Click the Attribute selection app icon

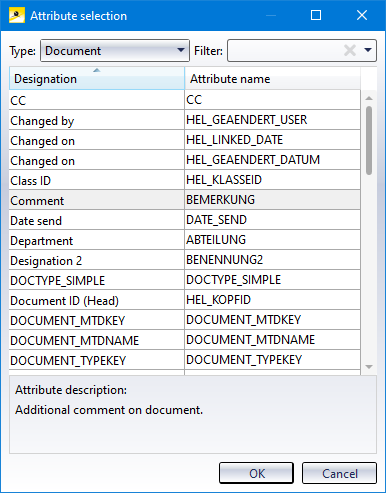pyautogui.click(x=17, y=15)
